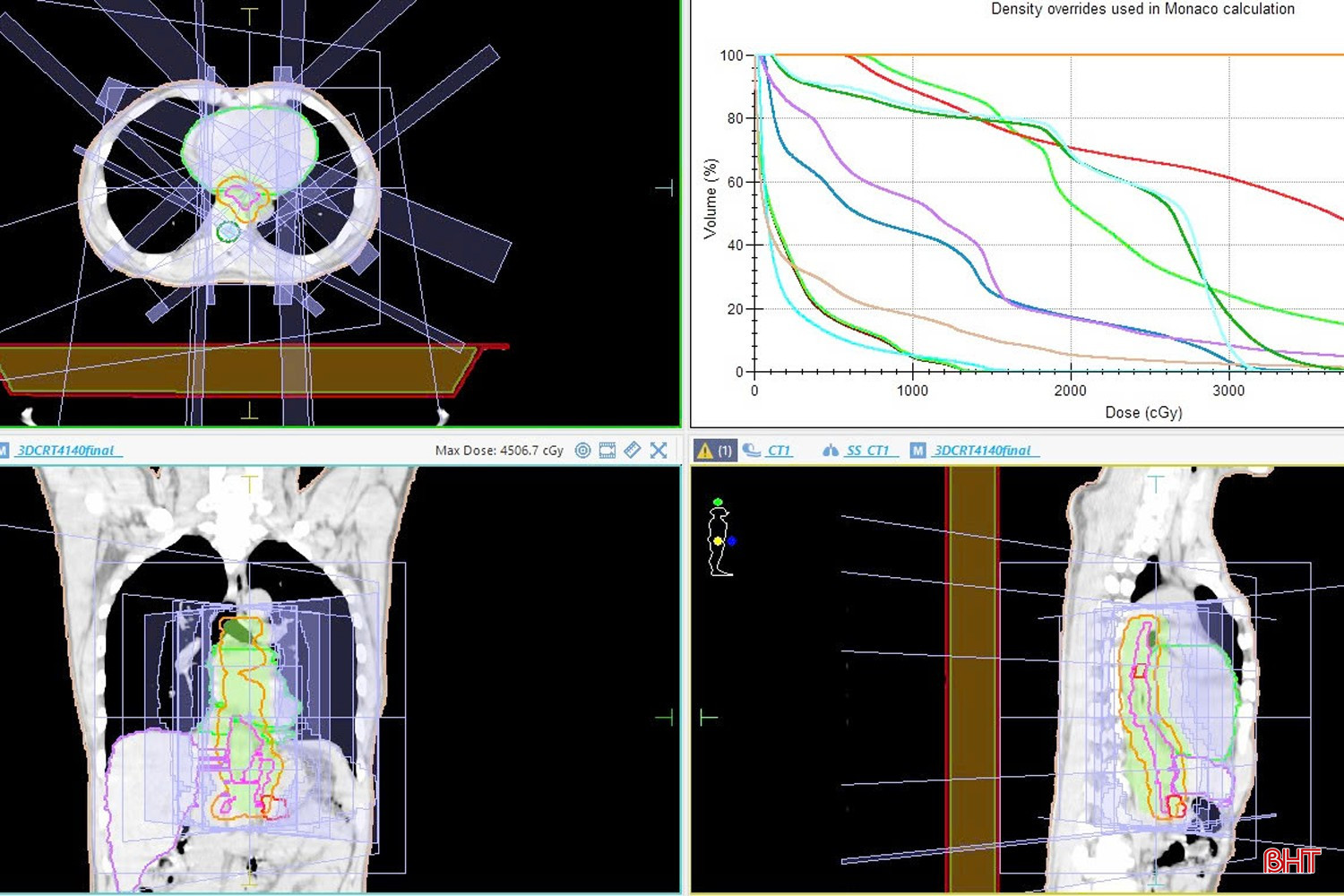
Task: Click the blue dot beside orientation figure
Action: pos(732,541)
